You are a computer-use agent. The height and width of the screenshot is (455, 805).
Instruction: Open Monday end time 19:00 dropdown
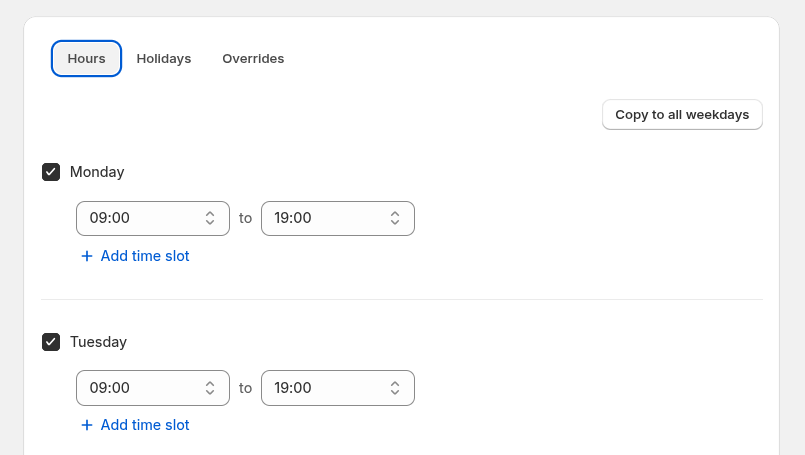(338, 218)
